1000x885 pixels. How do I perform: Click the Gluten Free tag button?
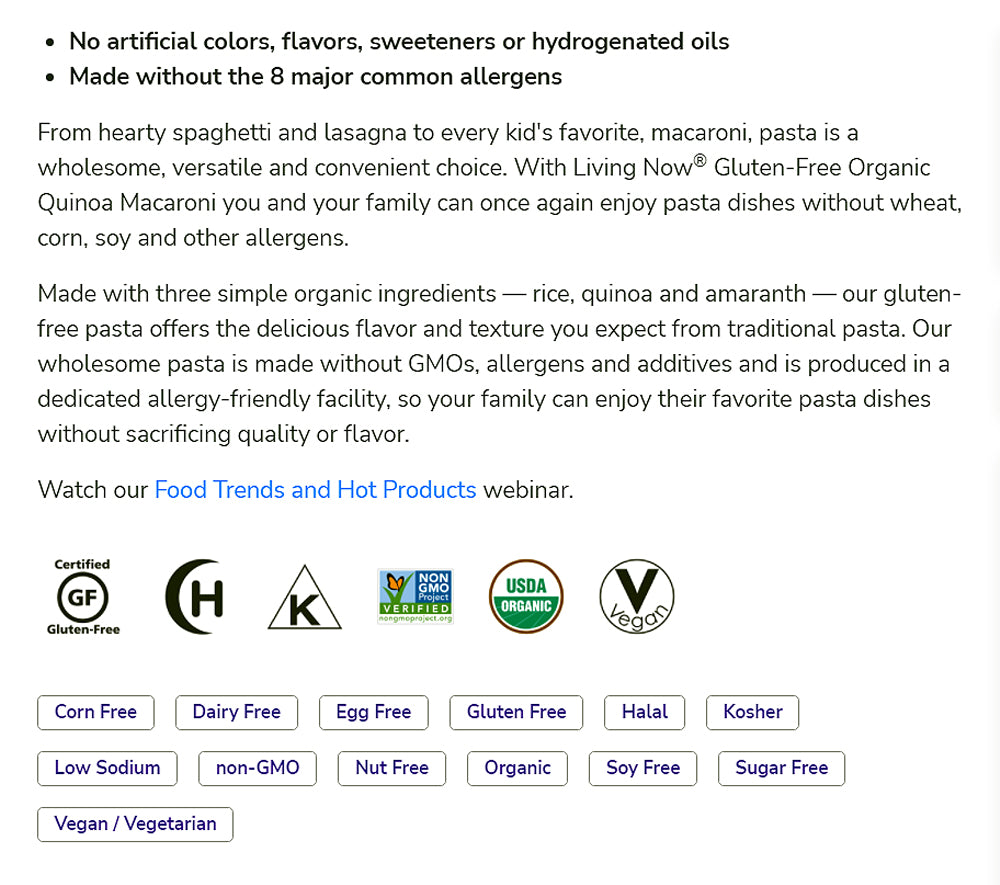(516, 712)
